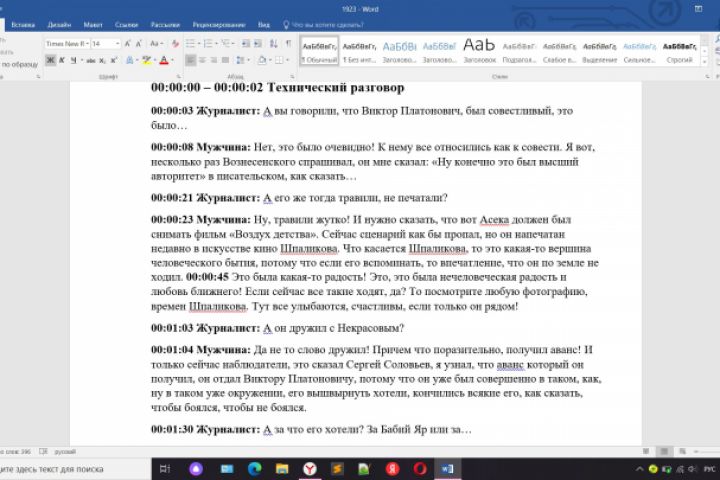
Task: Sort text icon
Action: click(x=274, y=44)
